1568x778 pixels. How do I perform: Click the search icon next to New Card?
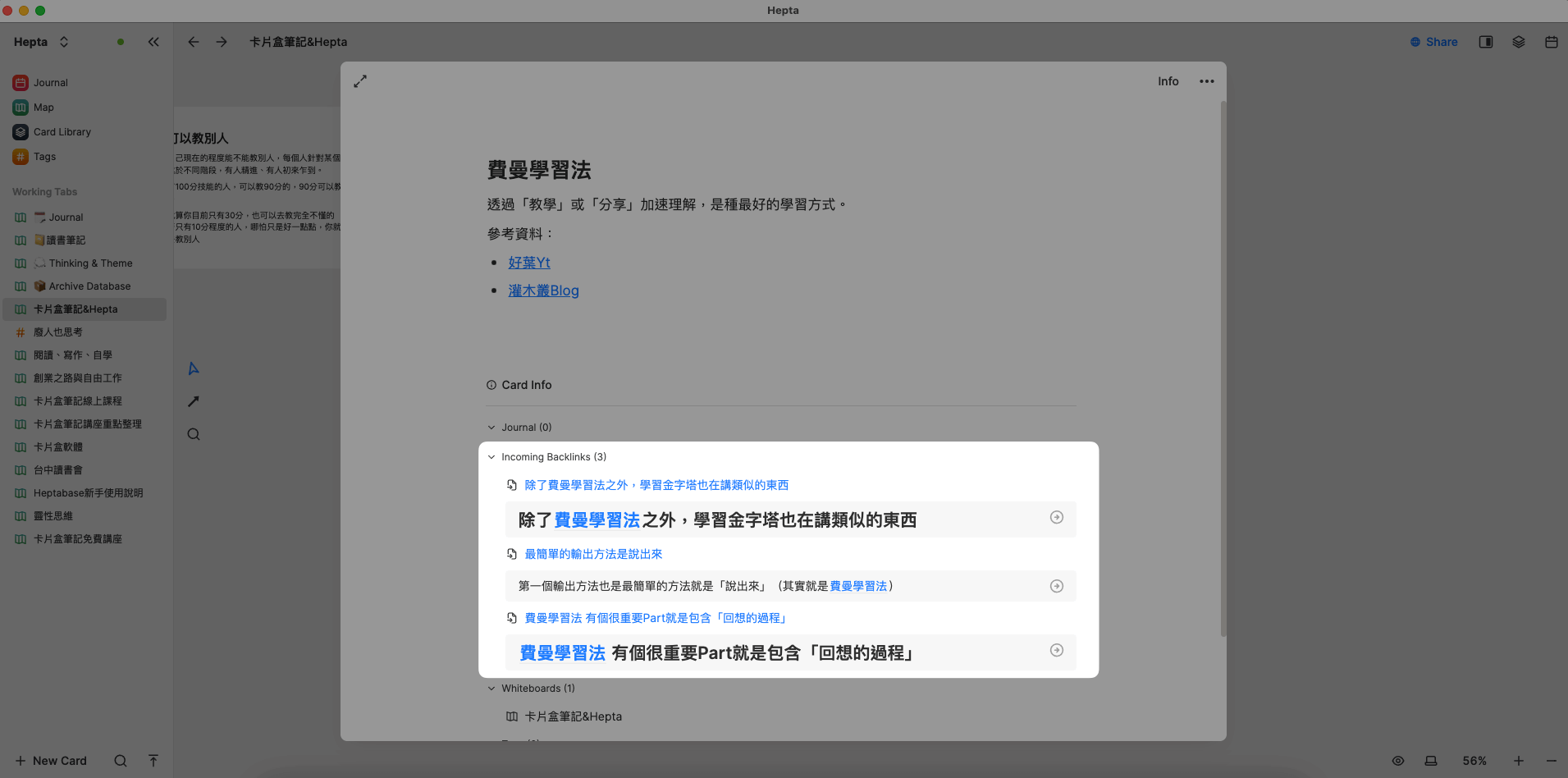point(120,761)
